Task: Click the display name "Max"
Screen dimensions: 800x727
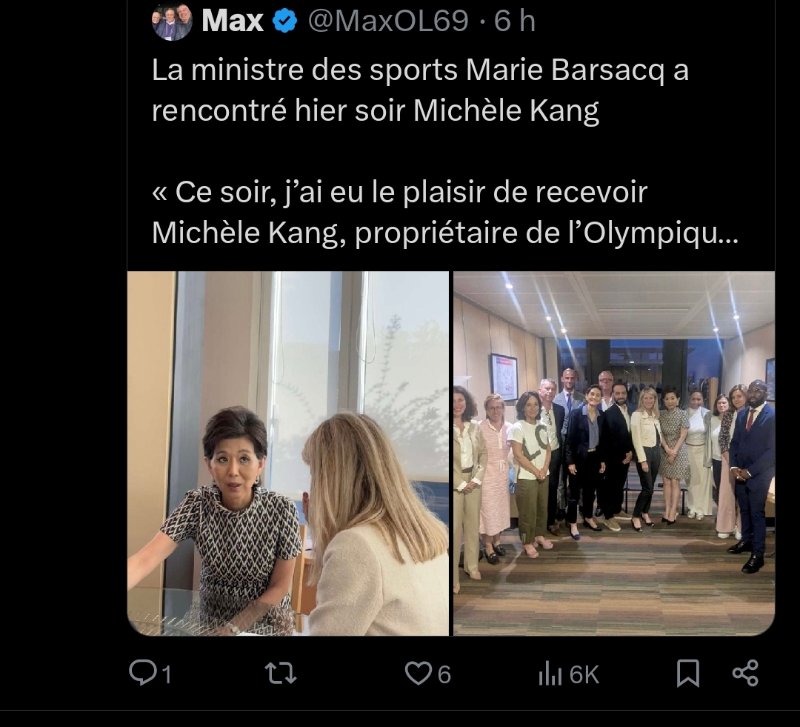Action: [x=232, y=21]
